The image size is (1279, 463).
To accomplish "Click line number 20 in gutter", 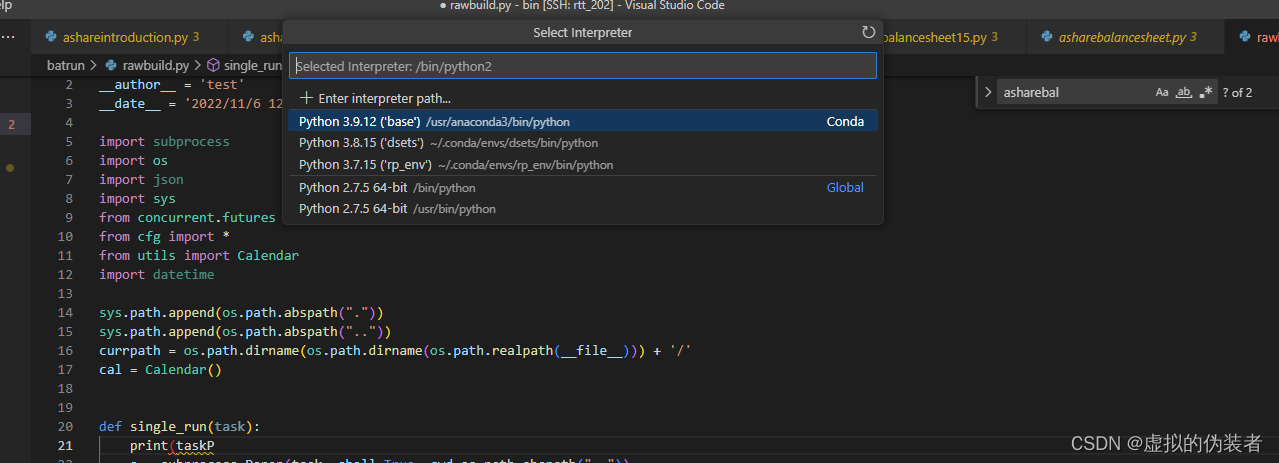I will (66, 426).
